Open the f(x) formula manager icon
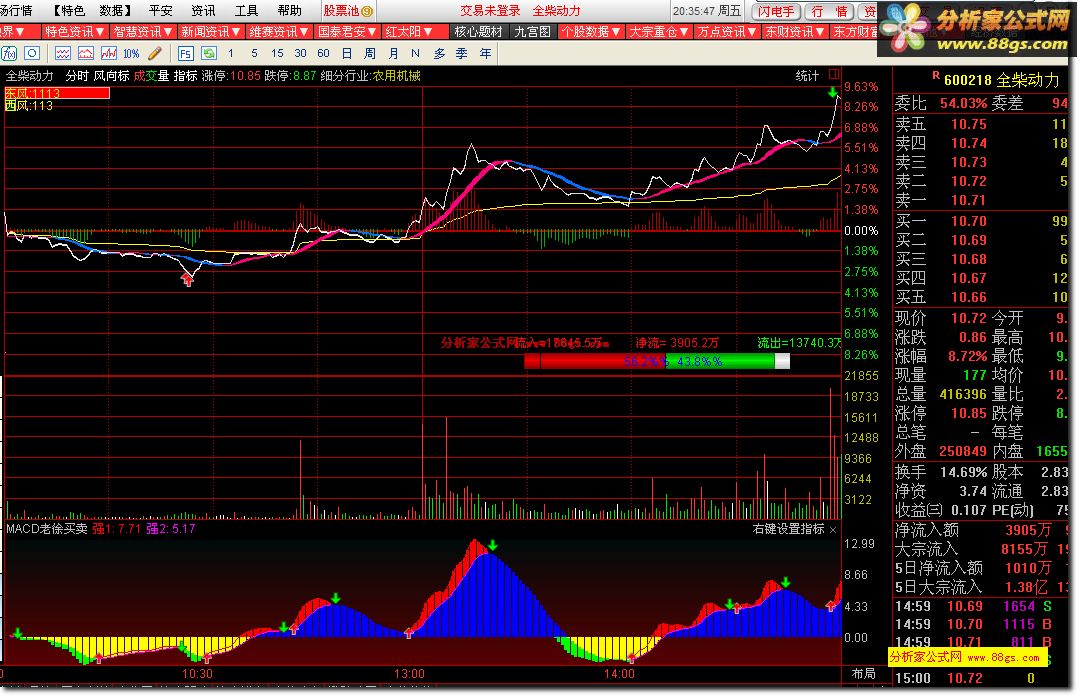 point(10,53)
